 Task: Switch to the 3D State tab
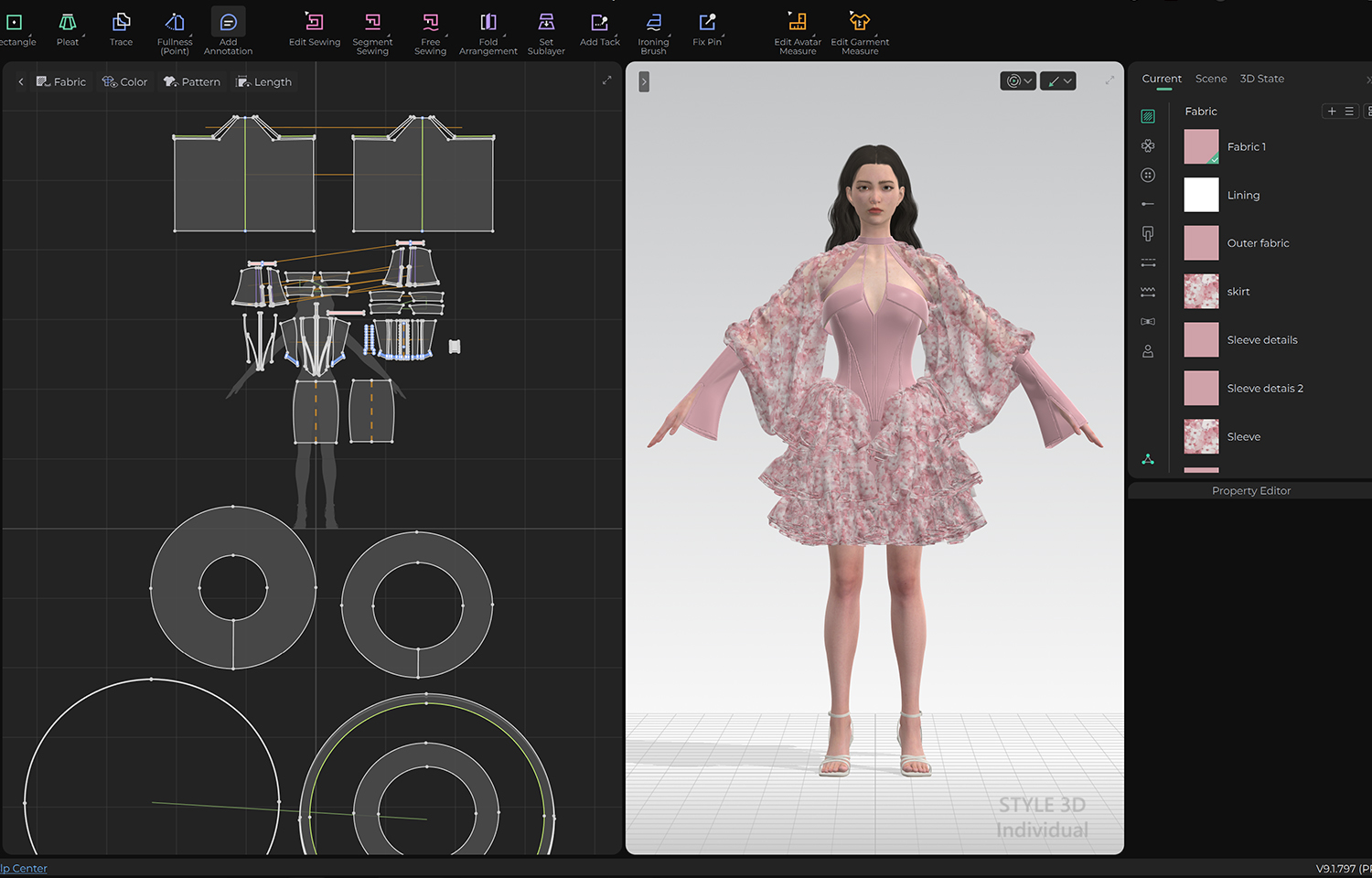point(1261,79)
